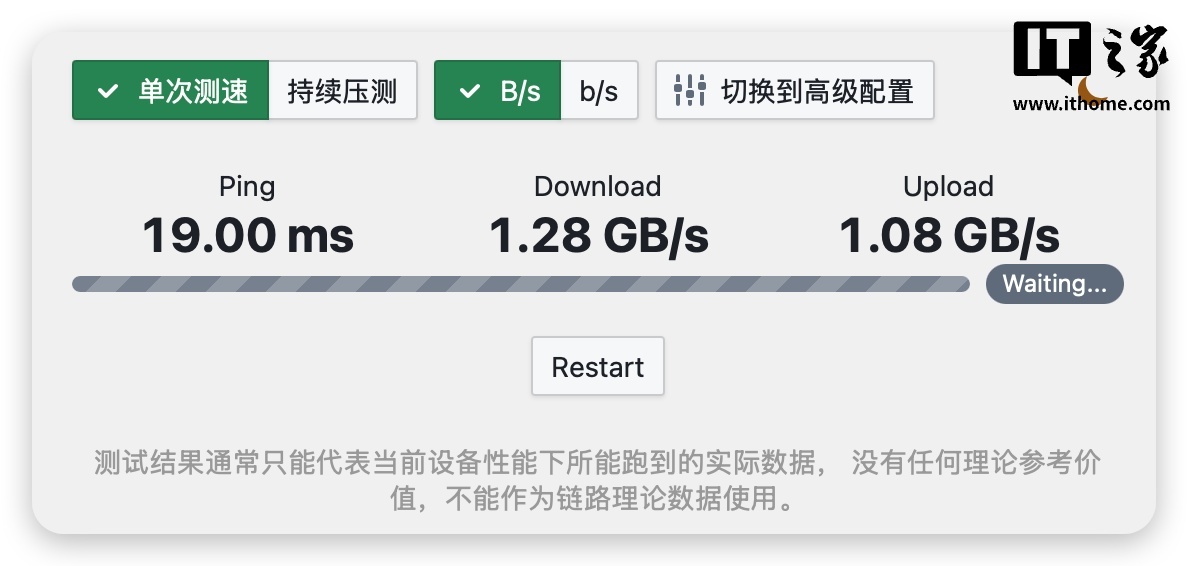Switch speed units to b/s bits
Viewport: 1188px width, 566px height.
click(599, 91)
